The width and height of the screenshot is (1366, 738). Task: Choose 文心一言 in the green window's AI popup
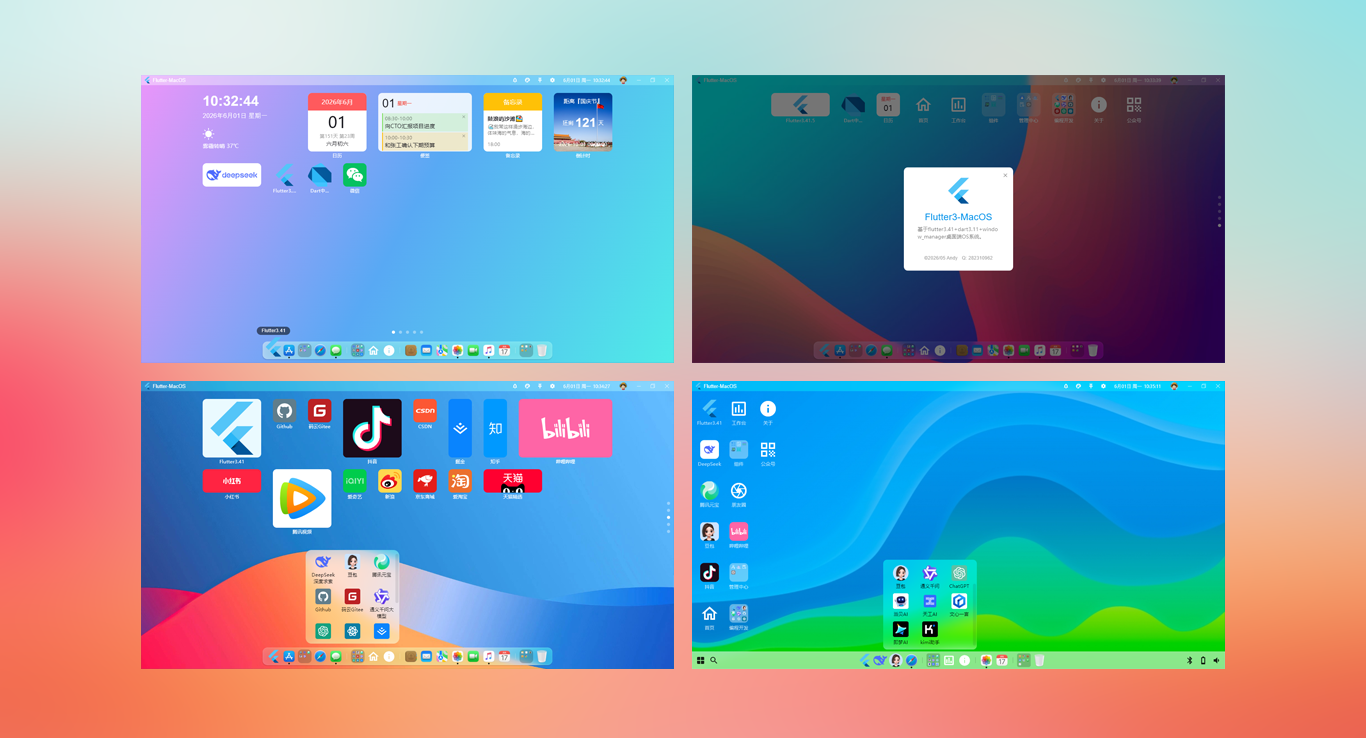click(960, 601)
